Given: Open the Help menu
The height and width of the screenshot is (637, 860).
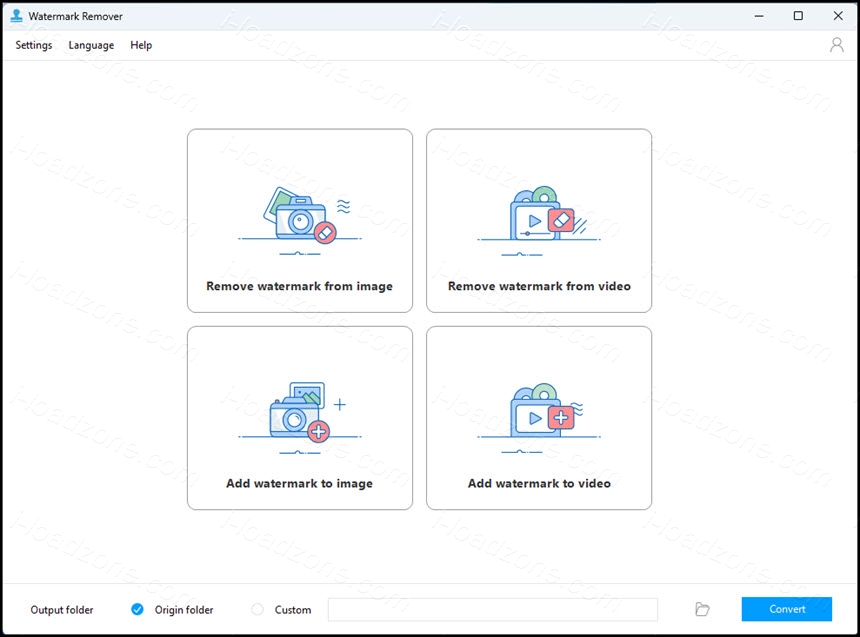Looking at the screenshot, I should coord(141,45).
